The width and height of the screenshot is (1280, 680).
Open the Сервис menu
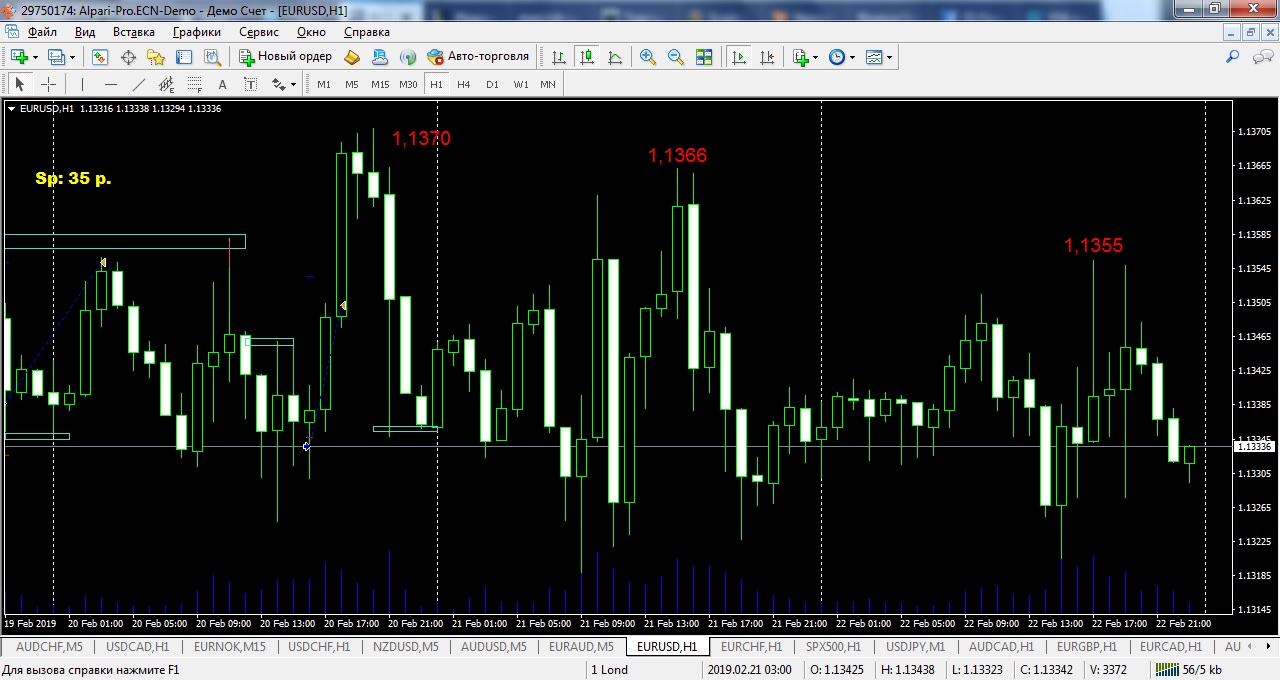tap(259, 32)
